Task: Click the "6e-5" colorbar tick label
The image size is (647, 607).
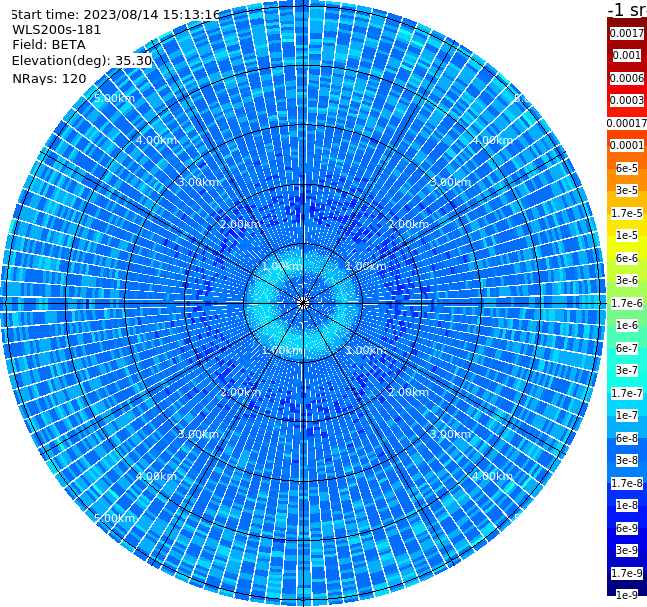Action: pyautogui.click(x=627, y=168)
